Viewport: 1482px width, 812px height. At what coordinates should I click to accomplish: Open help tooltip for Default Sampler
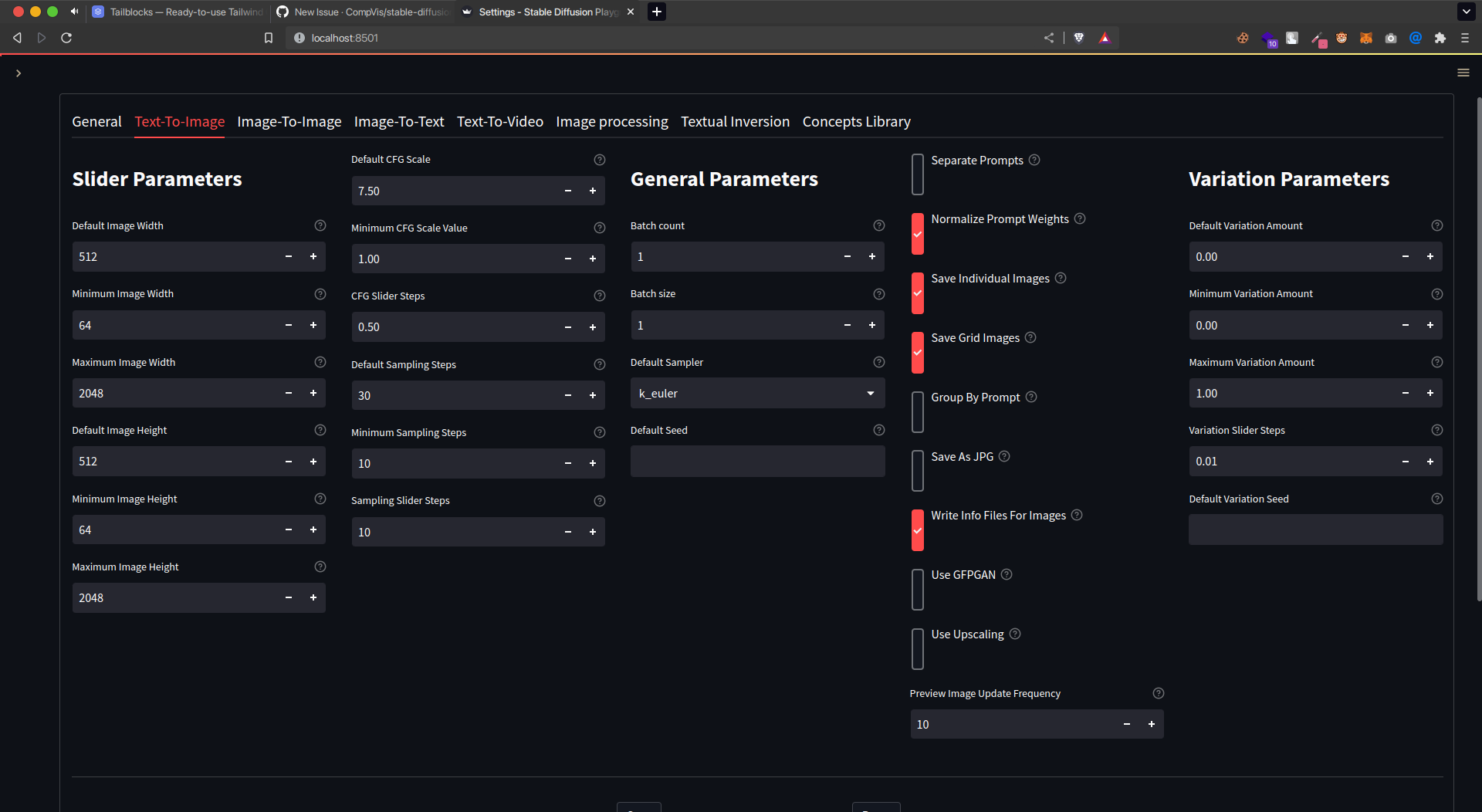(878, 361)
